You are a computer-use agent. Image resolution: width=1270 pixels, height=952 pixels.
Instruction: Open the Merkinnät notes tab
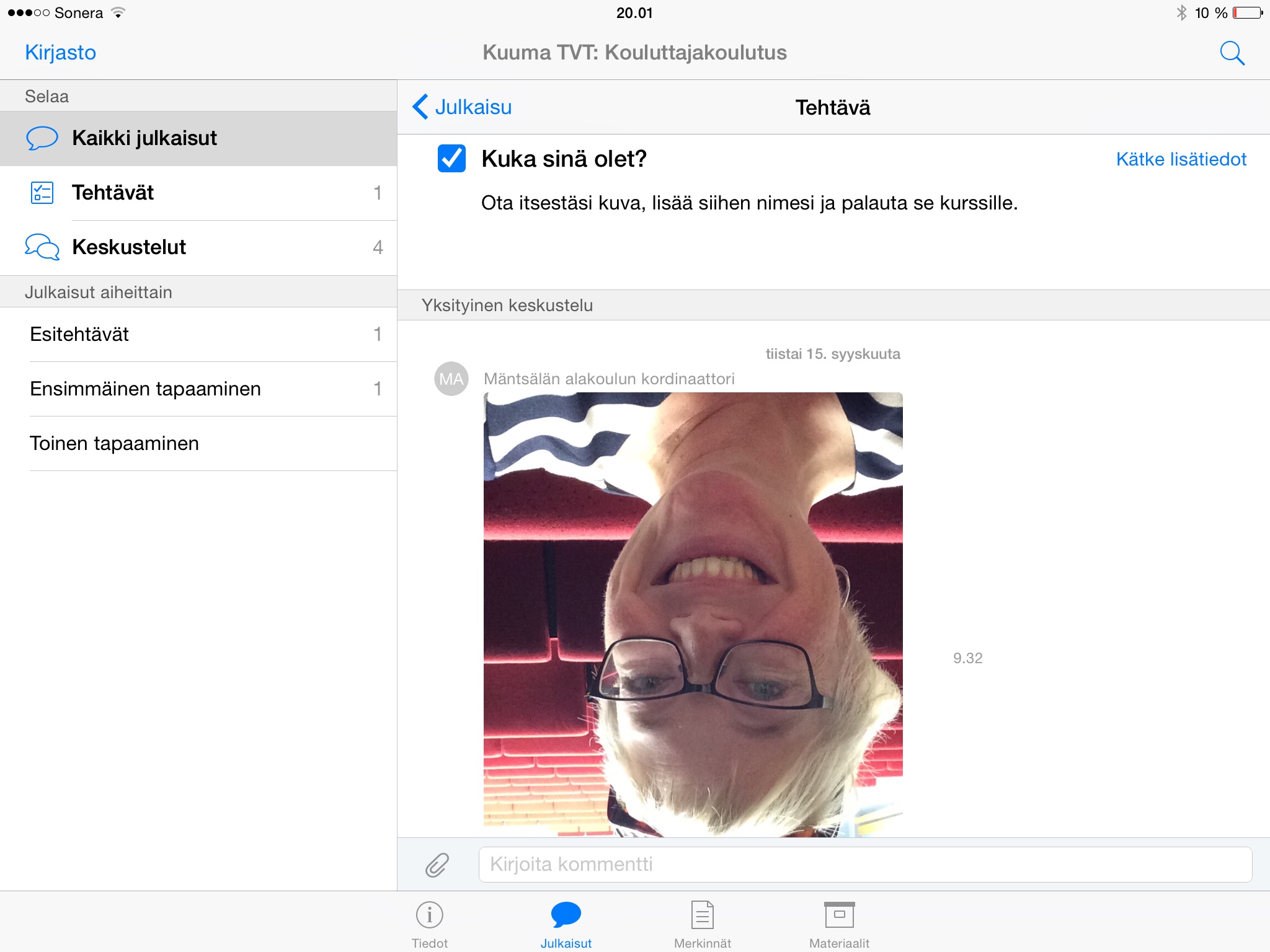[702, 924]
